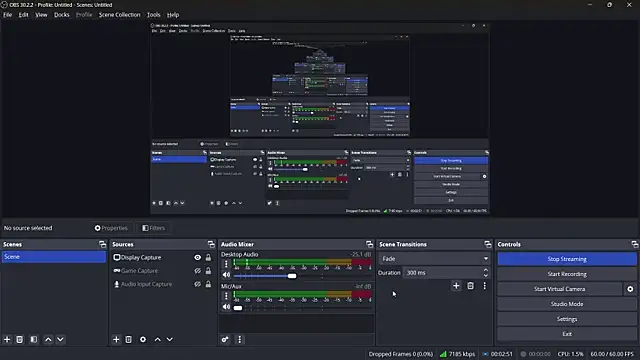Screen dimensions: 640x360
Task: Remove selected source with trash icon
Action: (129, 339)
